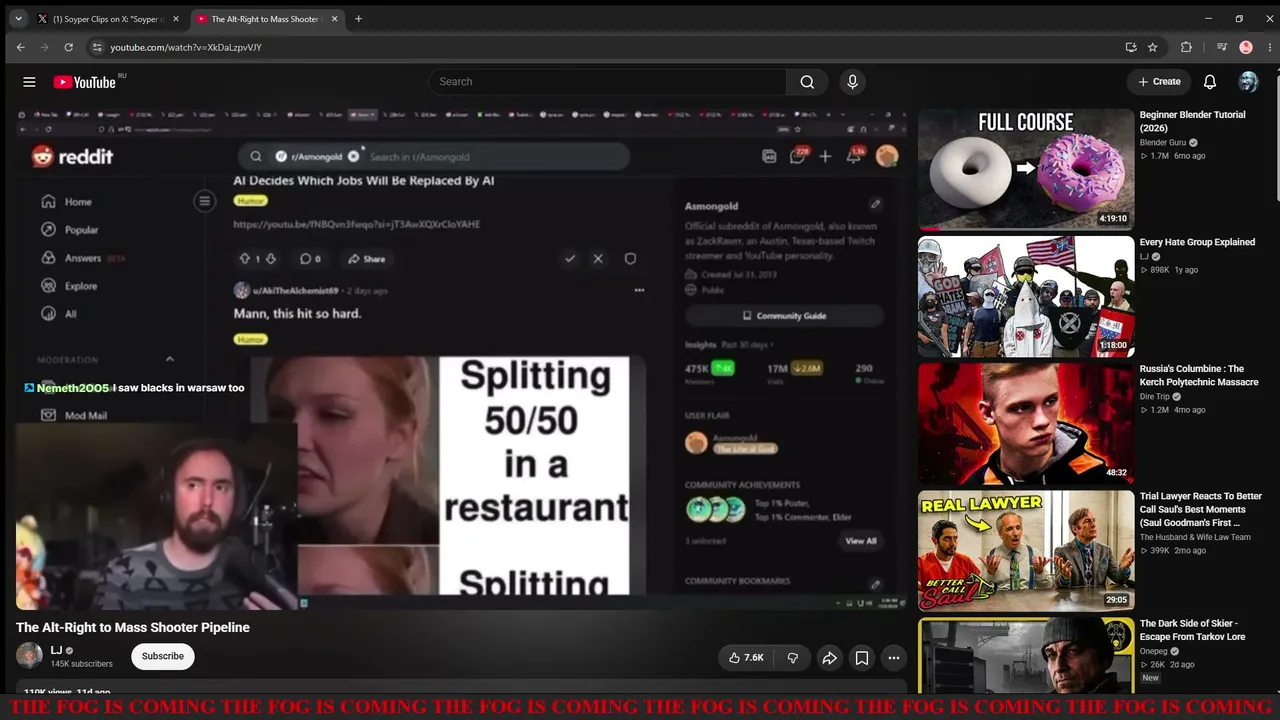View site information icon in address bar
This screenshot has width=1280, height=720.
coord(96,47)
